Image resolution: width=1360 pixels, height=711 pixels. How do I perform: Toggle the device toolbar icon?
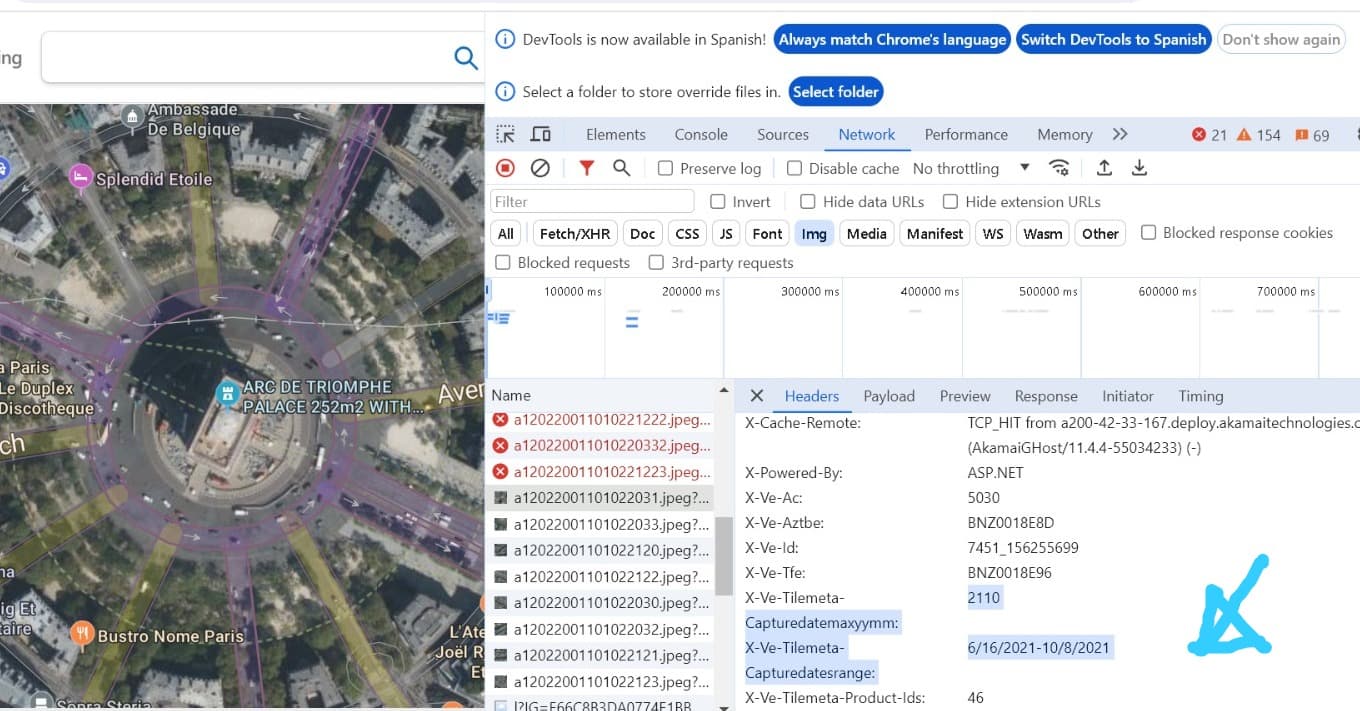pyautogui.click(x=541, y=134)
